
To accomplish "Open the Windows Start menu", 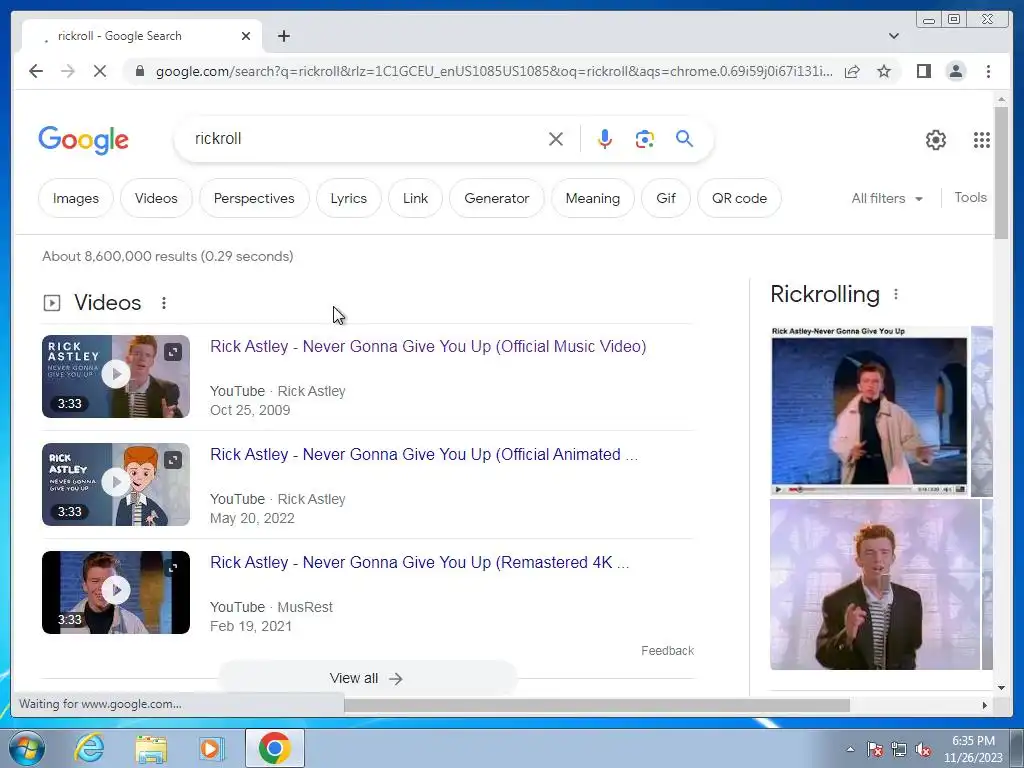I will pos(26,748).
